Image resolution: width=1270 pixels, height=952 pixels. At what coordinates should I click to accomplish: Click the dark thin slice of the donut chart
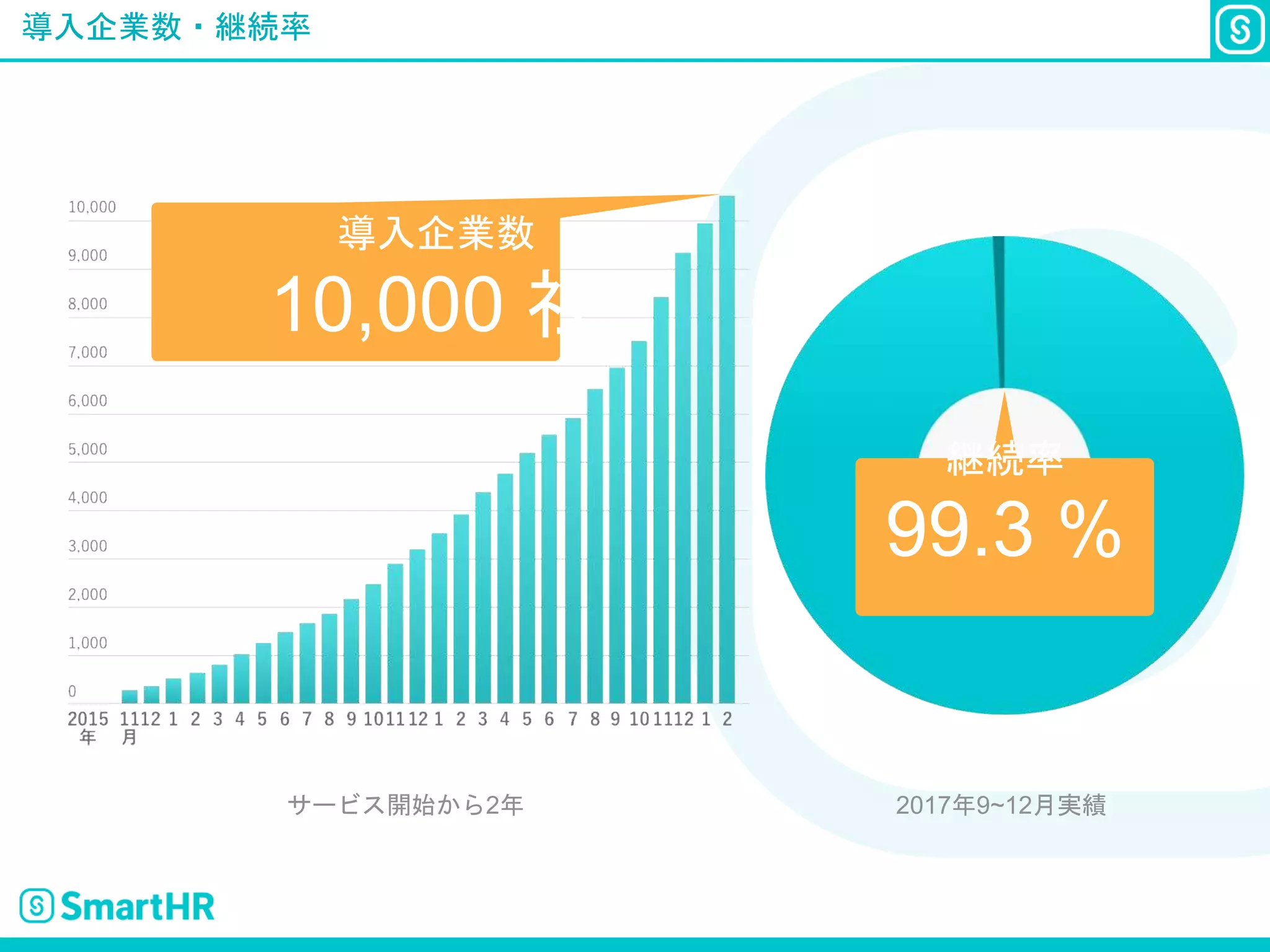click(x=999, y=310)
